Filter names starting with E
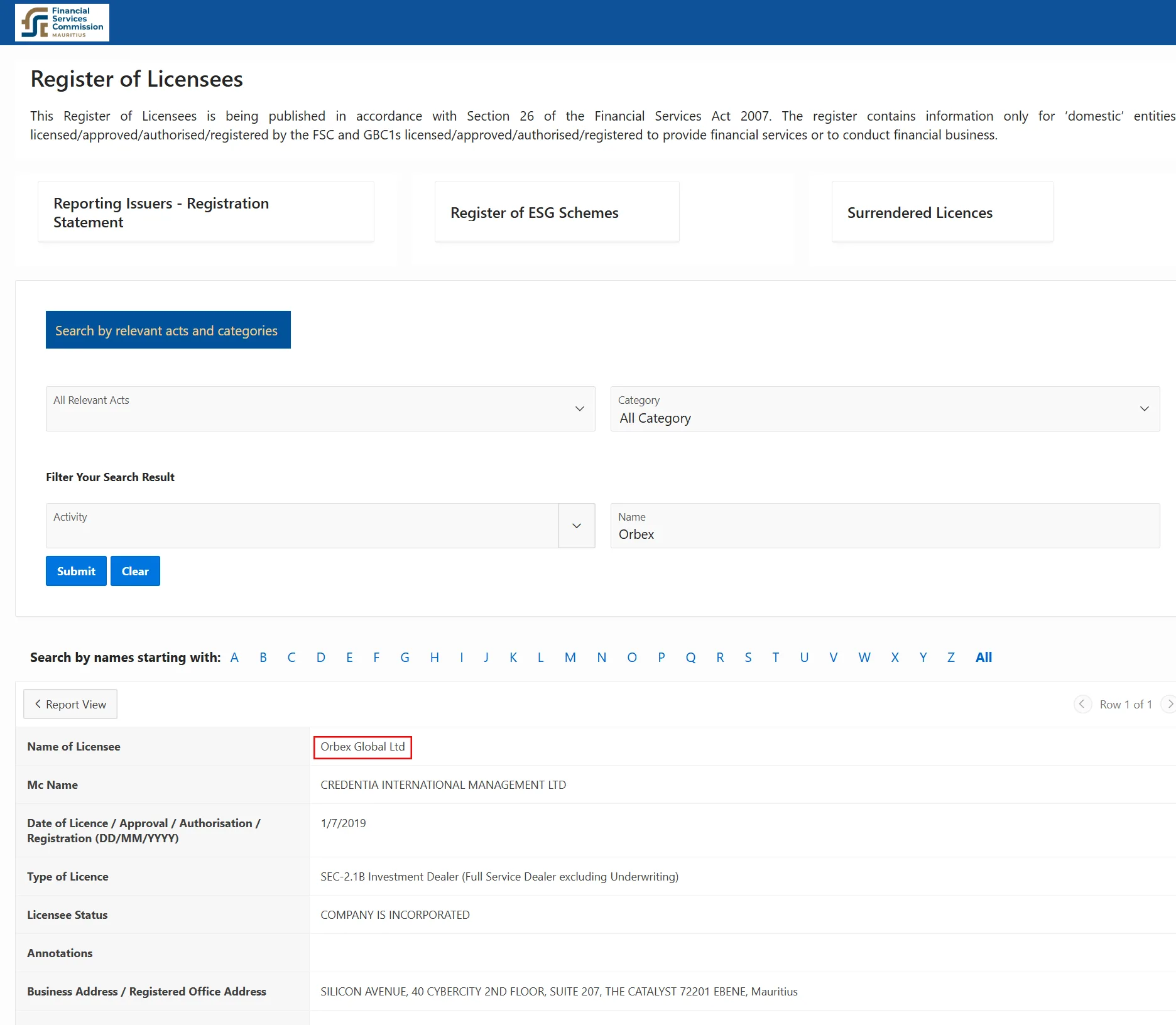 349,658
